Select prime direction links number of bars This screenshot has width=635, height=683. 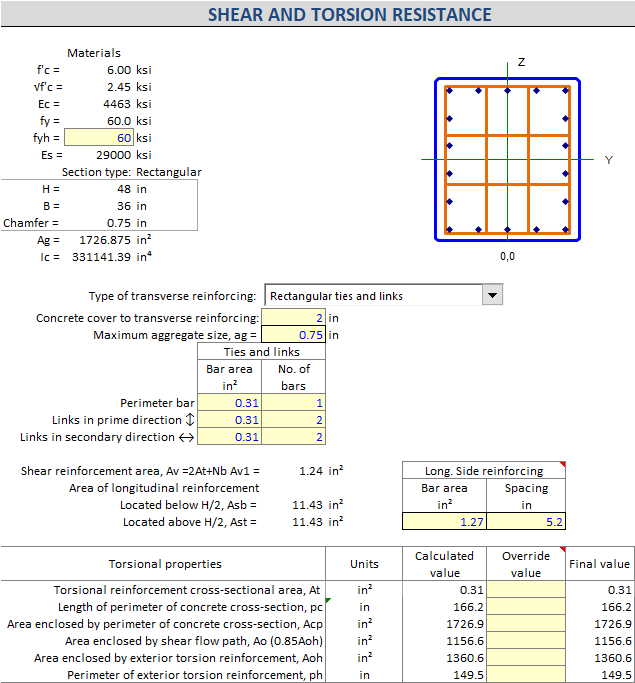click(293, 420)
